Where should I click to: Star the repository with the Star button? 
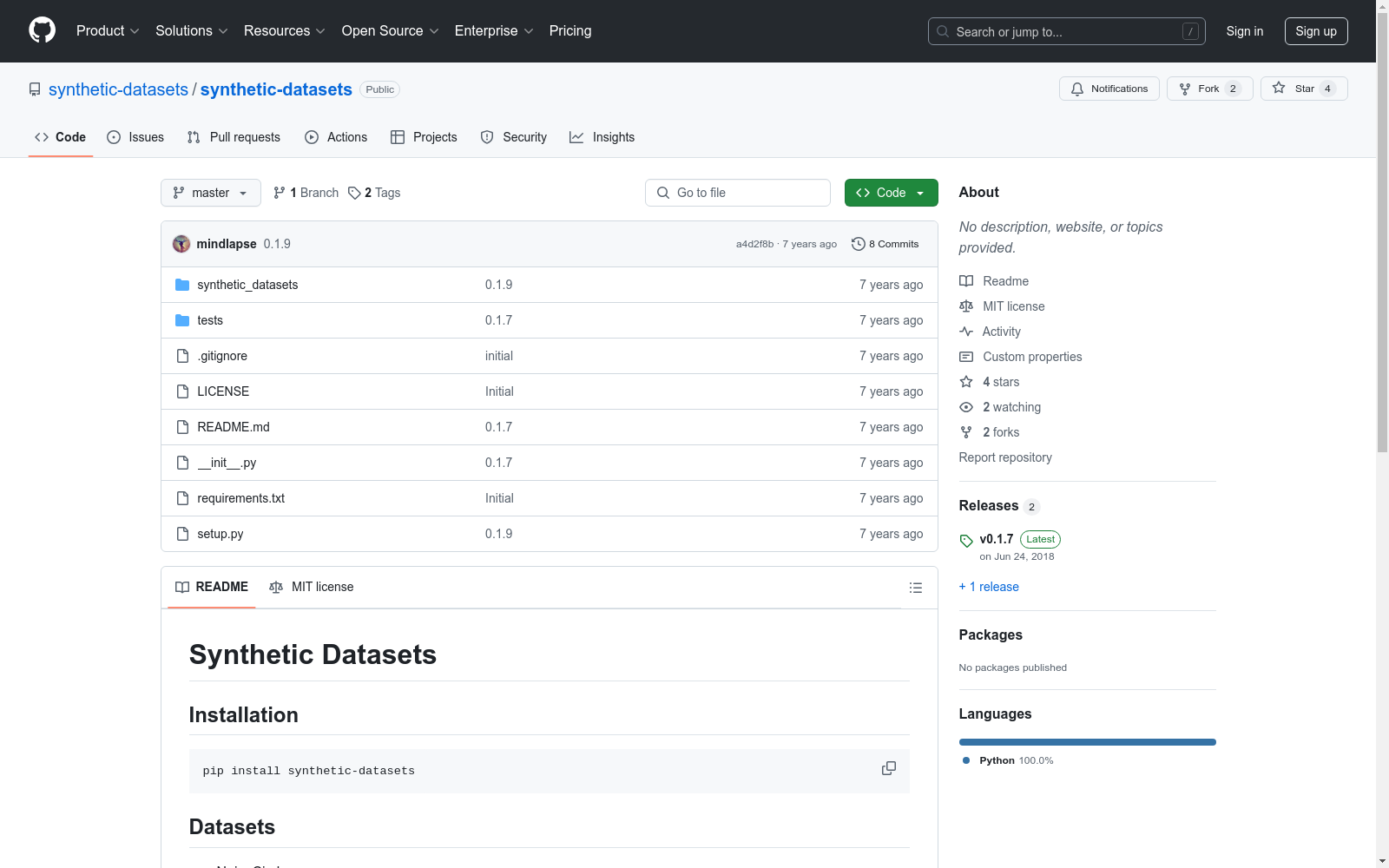(1304, 89)
